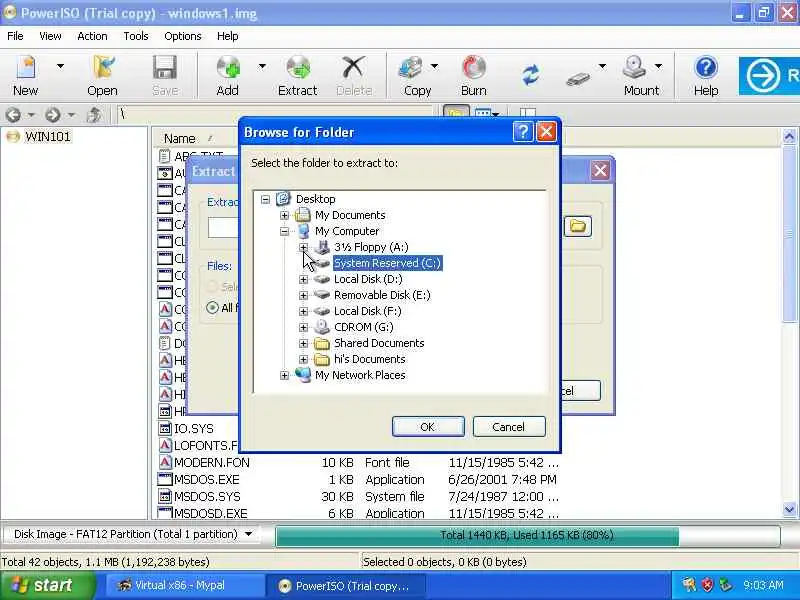Click the Up one level icon

pyautogui.click(x=94, y=115)
